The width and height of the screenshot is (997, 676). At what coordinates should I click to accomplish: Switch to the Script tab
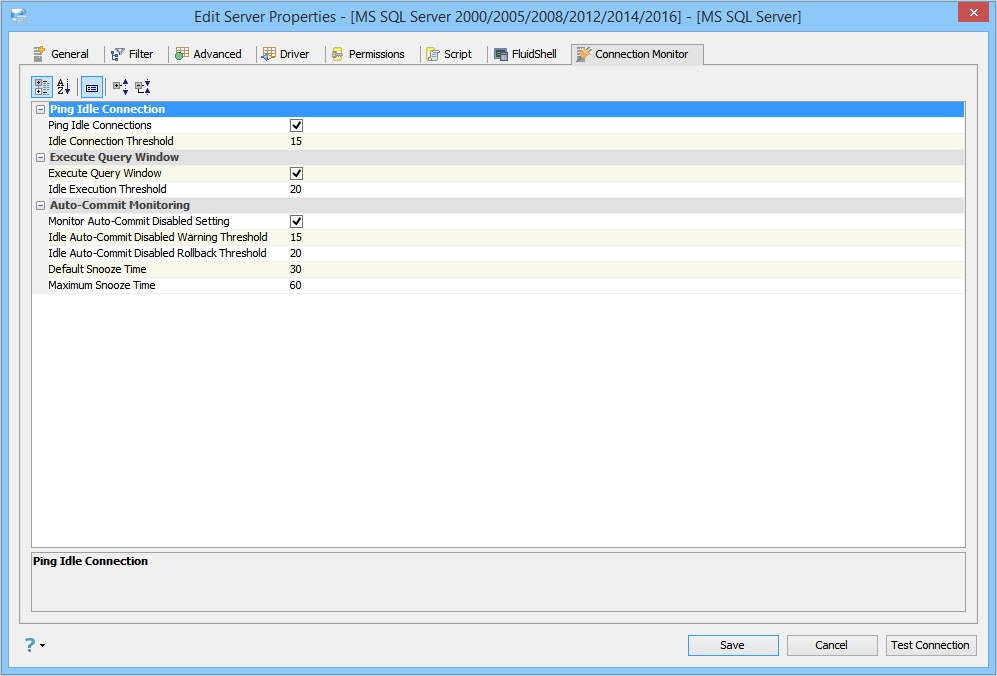[449, 54]
